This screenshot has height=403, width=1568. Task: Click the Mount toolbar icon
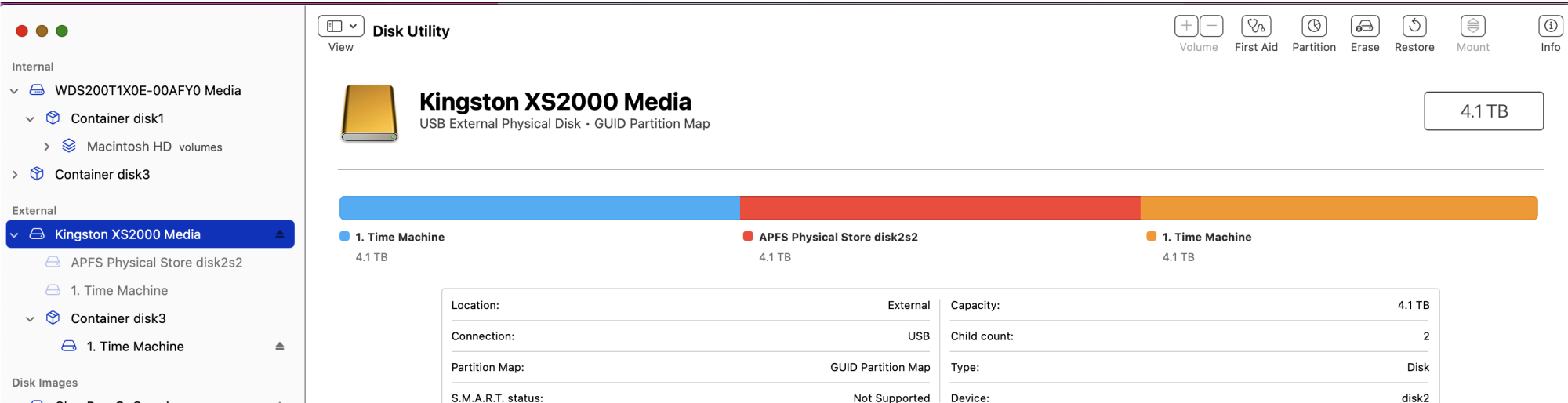point(1473,26)
